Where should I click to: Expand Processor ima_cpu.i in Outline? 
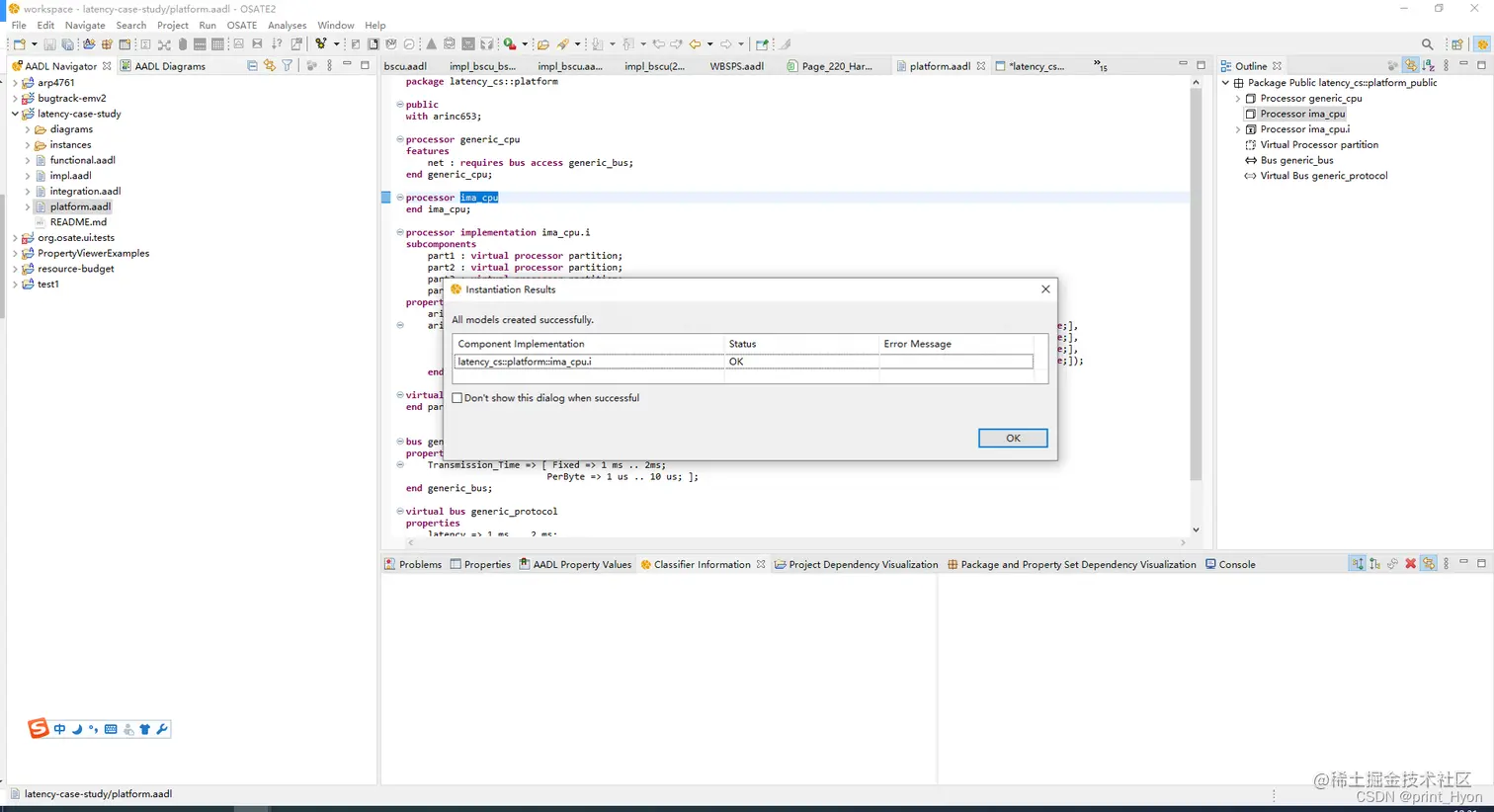(1238, 129)
